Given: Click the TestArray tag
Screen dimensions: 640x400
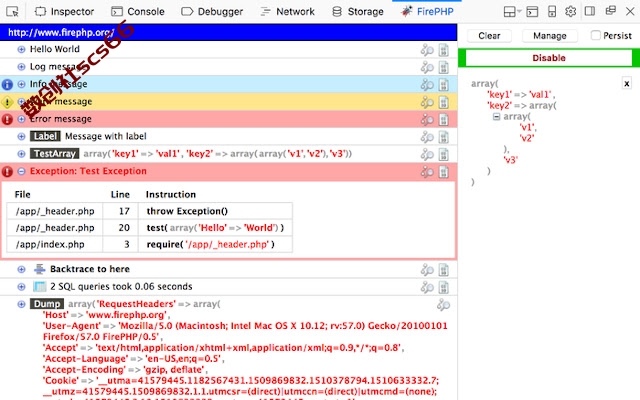Looking at the screenshot, I should pyautogui.click(x=54, y=154).
